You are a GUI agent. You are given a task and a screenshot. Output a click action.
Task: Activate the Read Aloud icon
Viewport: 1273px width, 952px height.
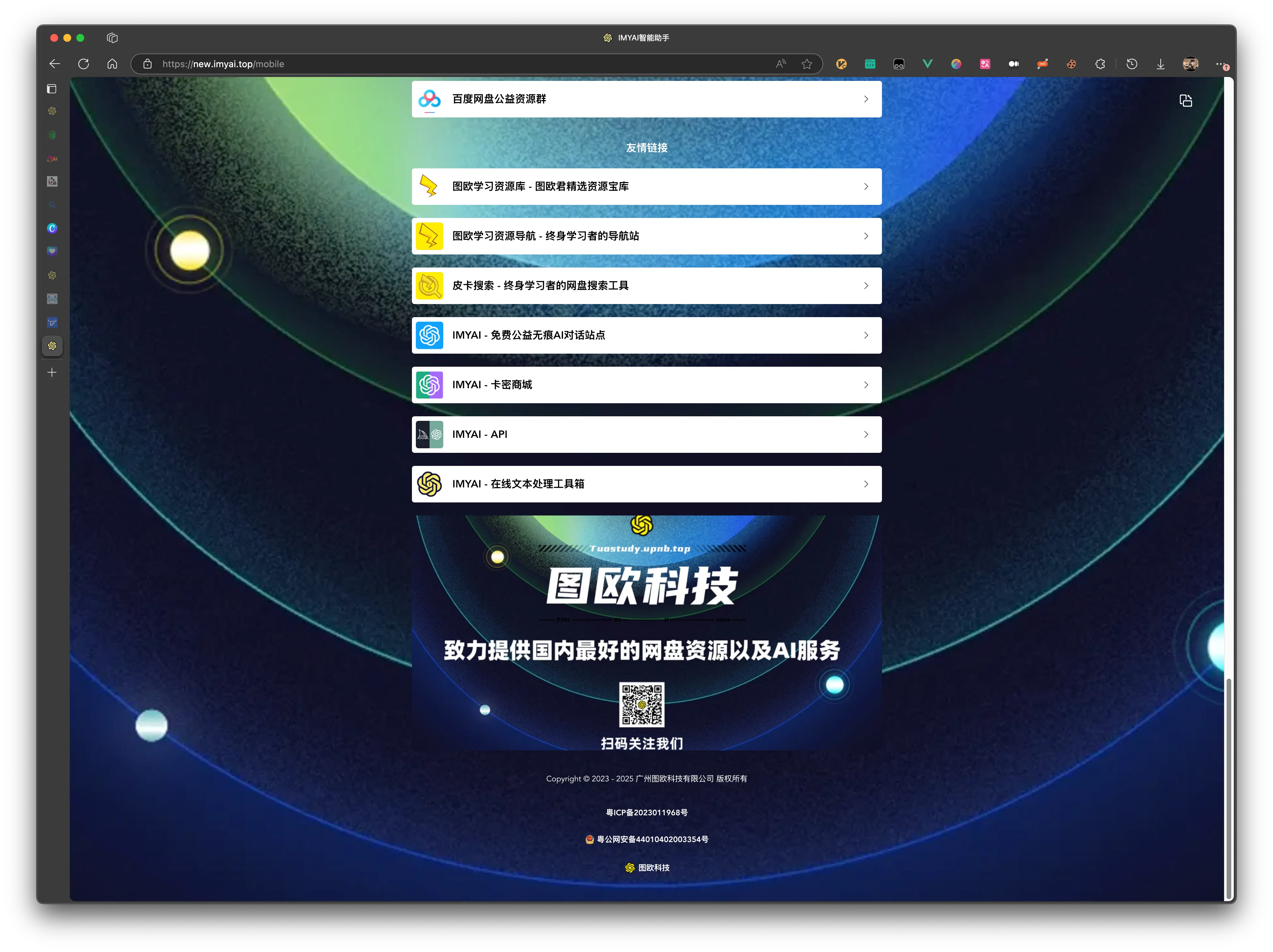[780, 64]
